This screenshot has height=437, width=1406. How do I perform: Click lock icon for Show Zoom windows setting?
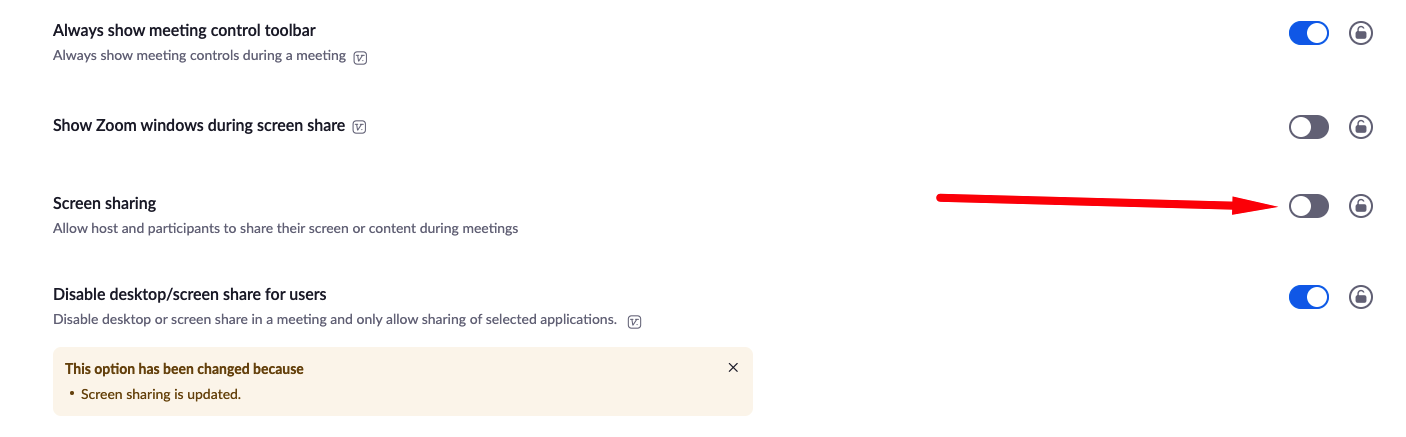1360,127
